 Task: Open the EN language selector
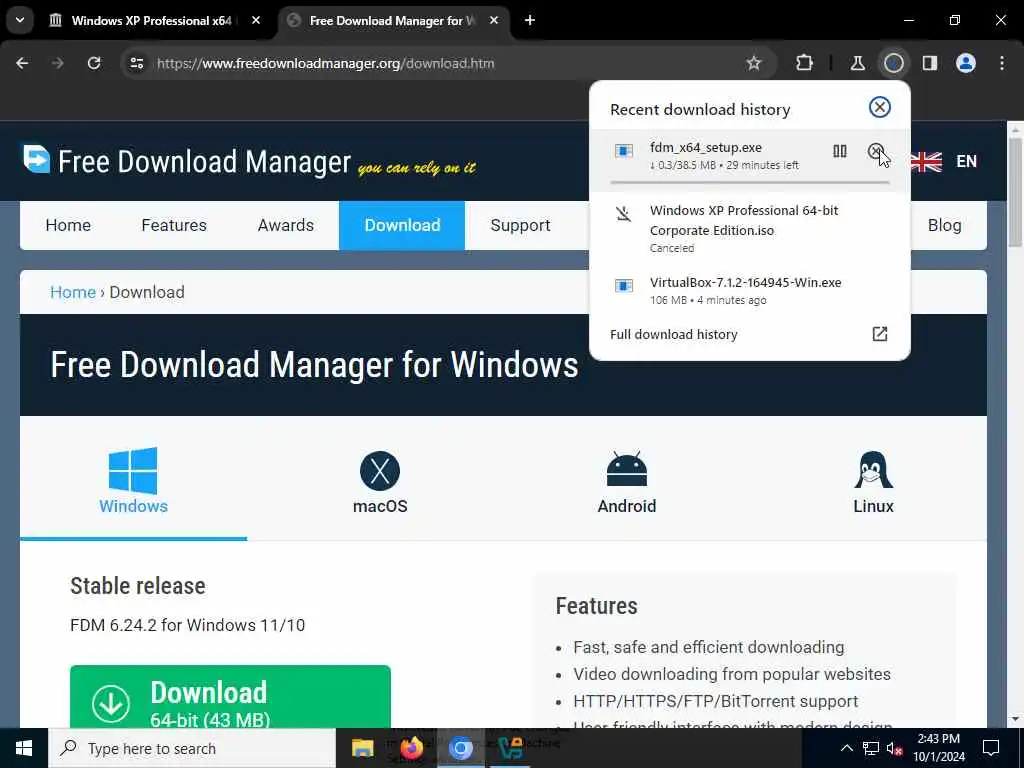[967, 161]
